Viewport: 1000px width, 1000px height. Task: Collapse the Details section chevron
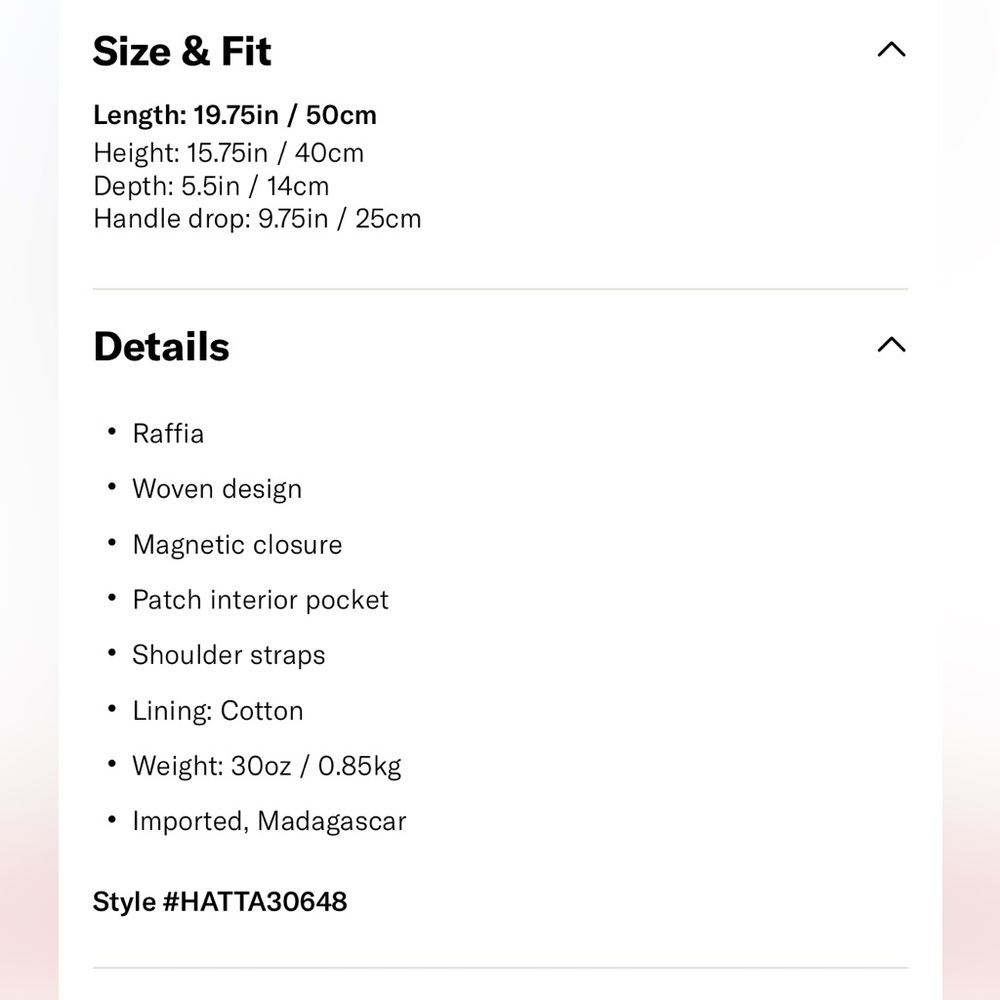tap(890, 345)
